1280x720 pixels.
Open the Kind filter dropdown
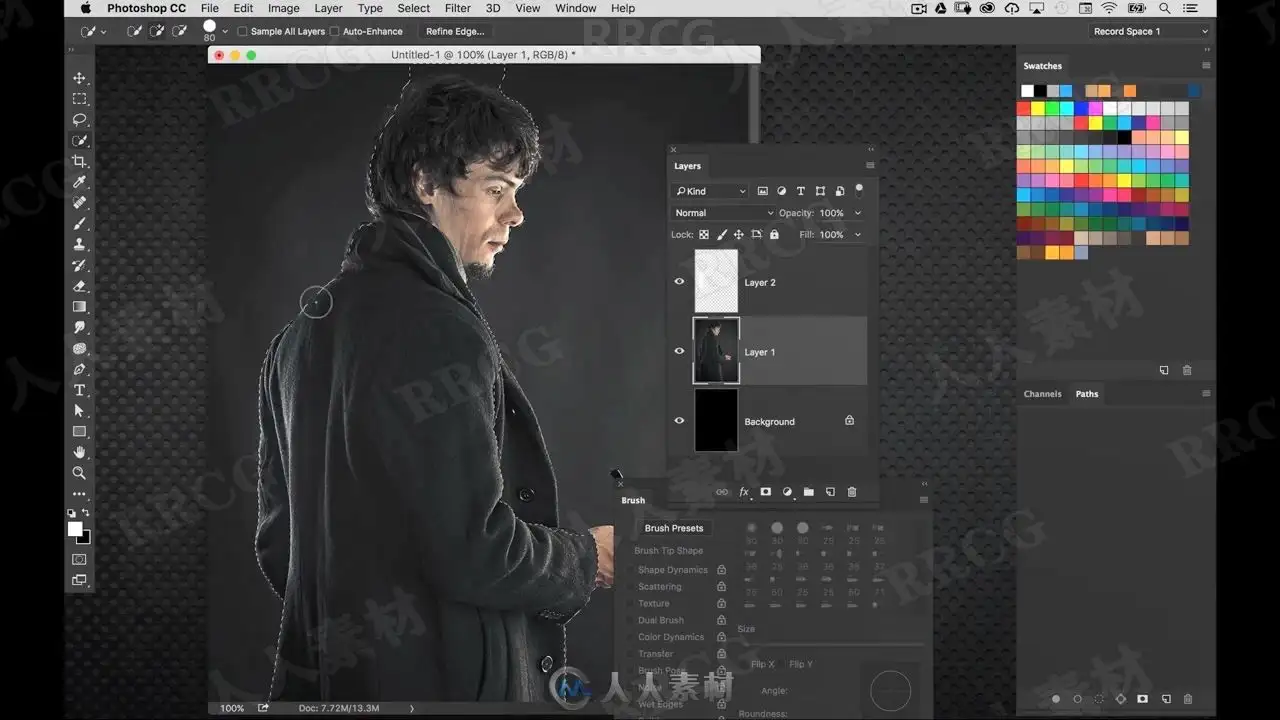[x=710, y=191]
